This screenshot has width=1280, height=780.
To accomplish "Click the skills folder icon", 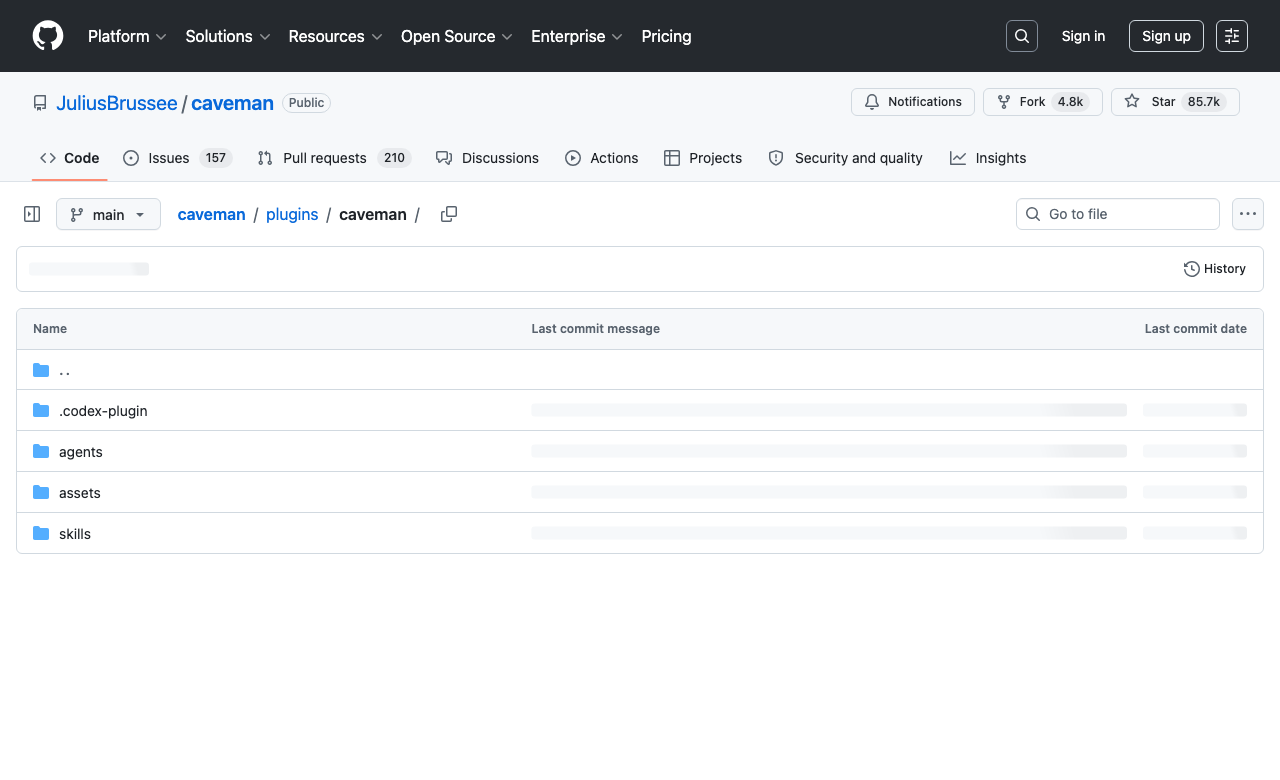I will pyautogui.click(x=41, y=534).
